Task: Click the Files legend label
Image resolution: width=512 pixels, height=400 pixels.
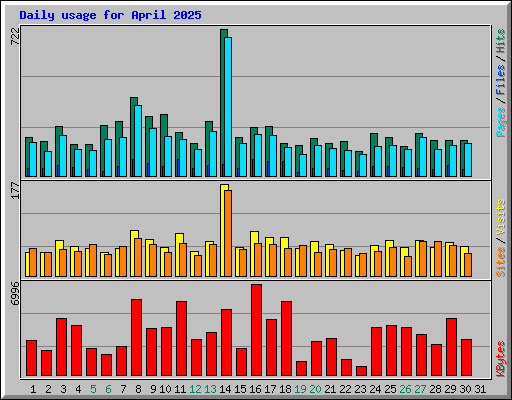Action: pos(501,80)
